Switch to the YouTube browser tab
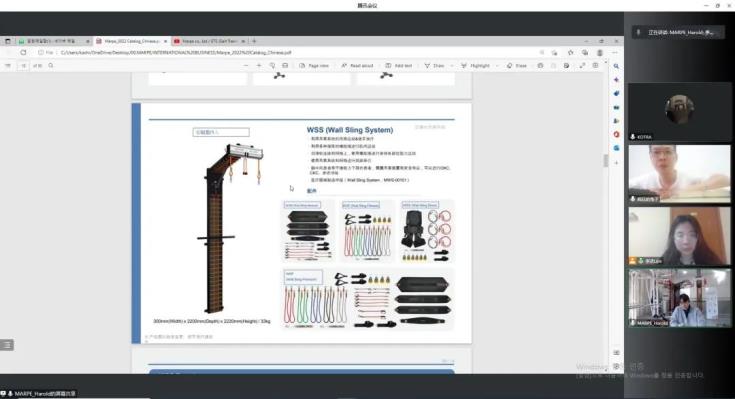Screen dimensions: 735x399 (210, 41)
